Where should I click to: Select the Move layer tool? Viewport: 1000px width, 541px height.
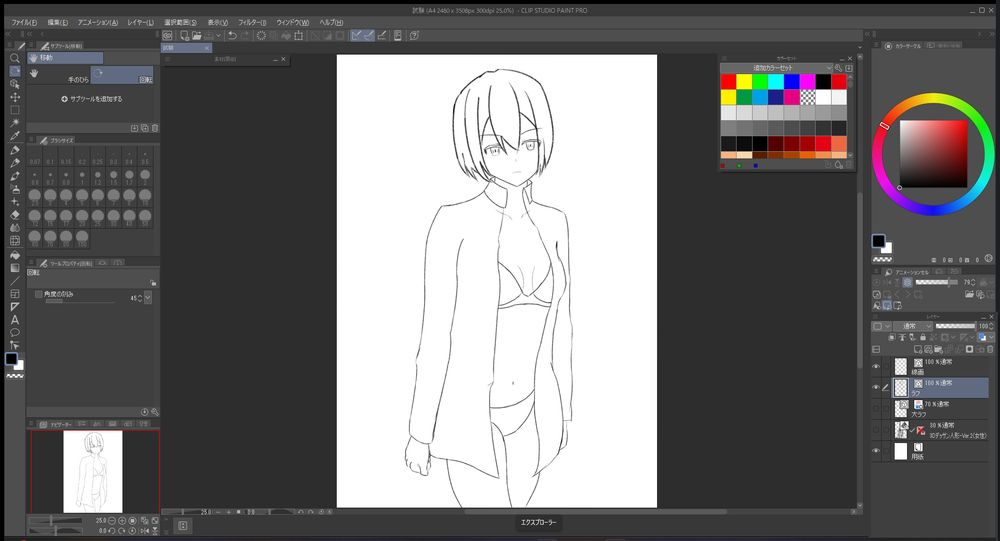tap(15, 97)
